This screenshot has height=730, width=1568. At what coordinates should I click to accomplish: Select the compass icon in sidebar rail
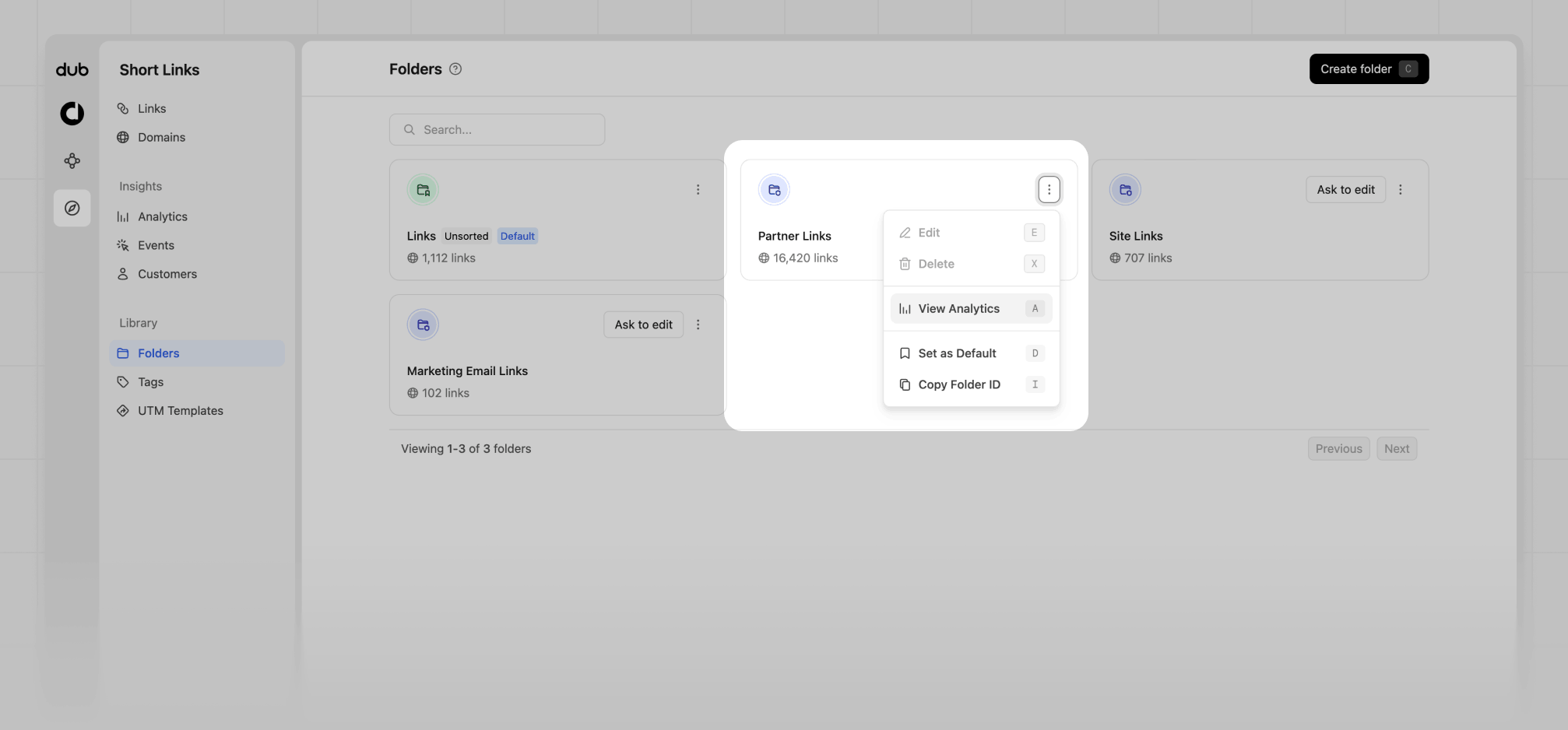click(72, 209)
